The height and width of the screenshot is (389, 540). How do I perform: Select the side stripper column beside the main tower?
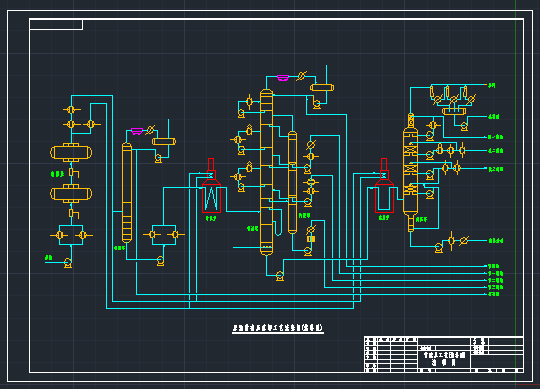(292, 182)
